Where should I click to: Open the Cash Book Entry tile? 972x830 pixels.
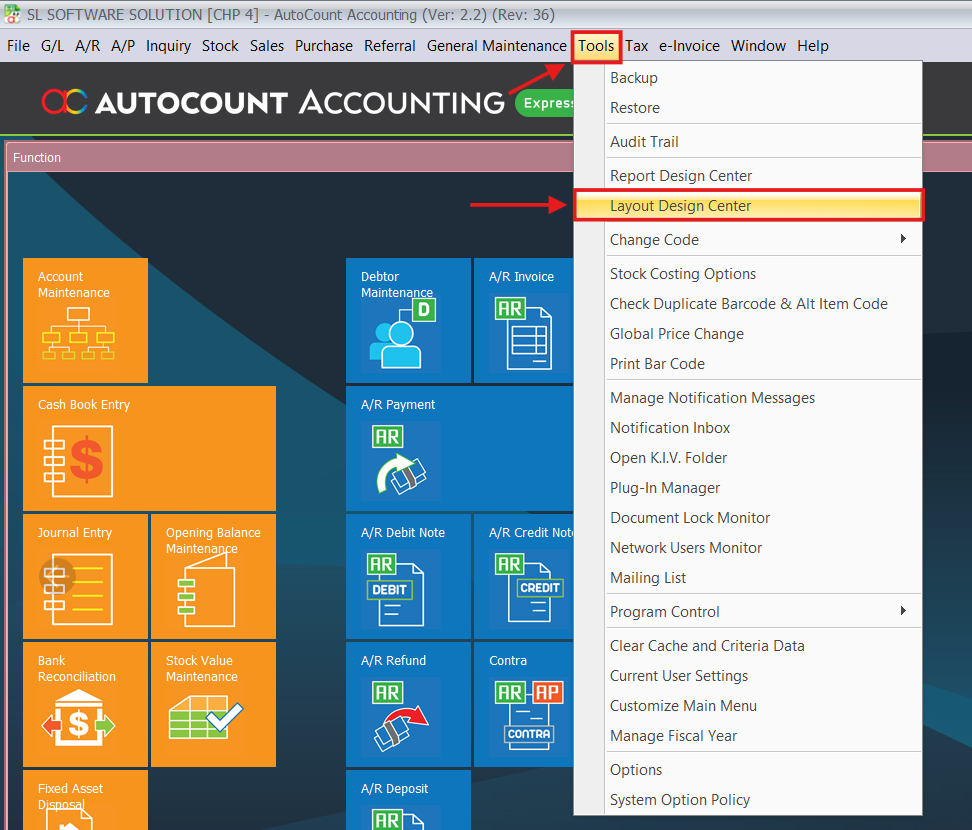(149, 448)
